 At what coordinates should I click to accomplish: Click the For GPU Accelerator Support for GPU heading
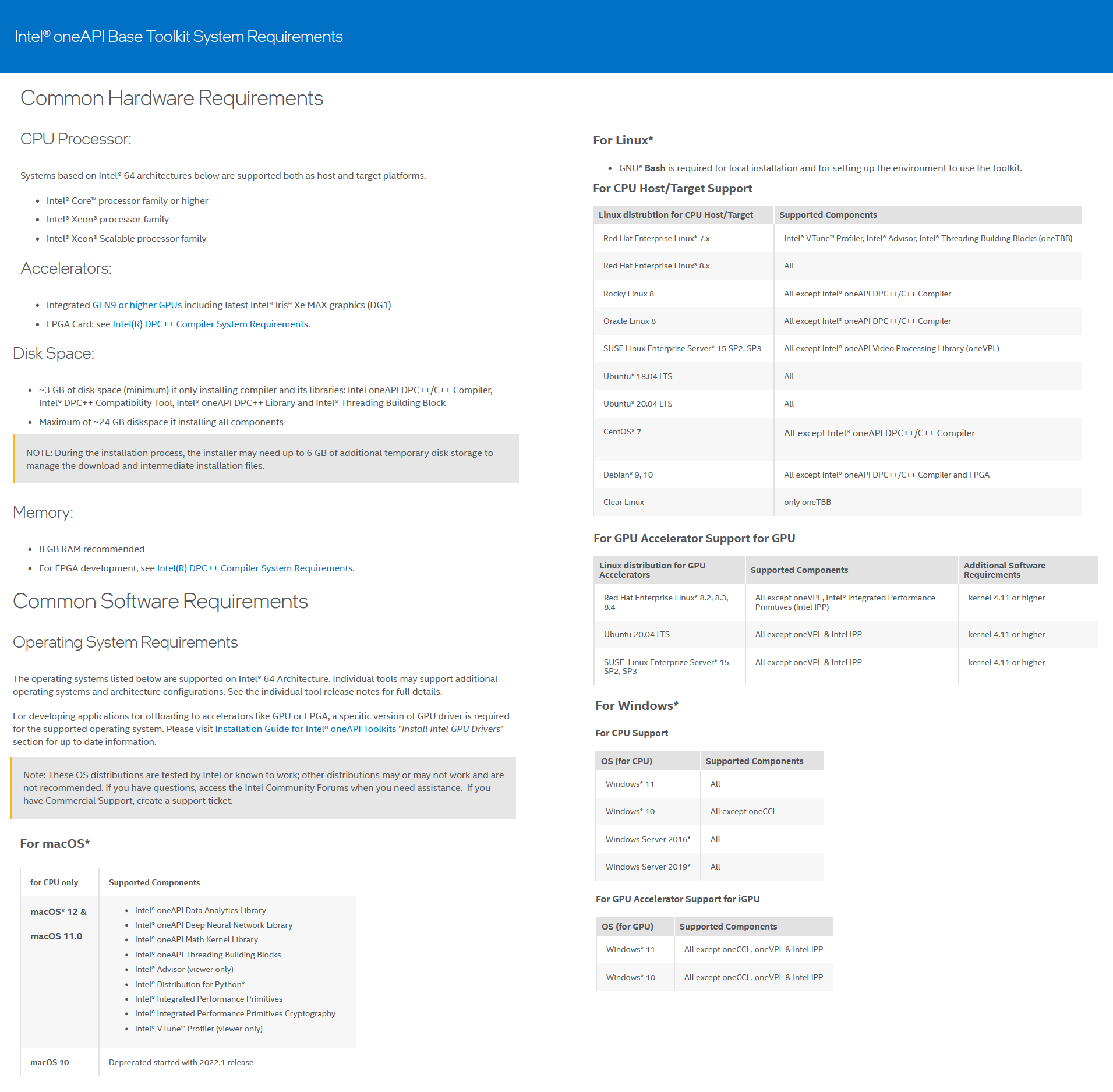tap(694, 538)
